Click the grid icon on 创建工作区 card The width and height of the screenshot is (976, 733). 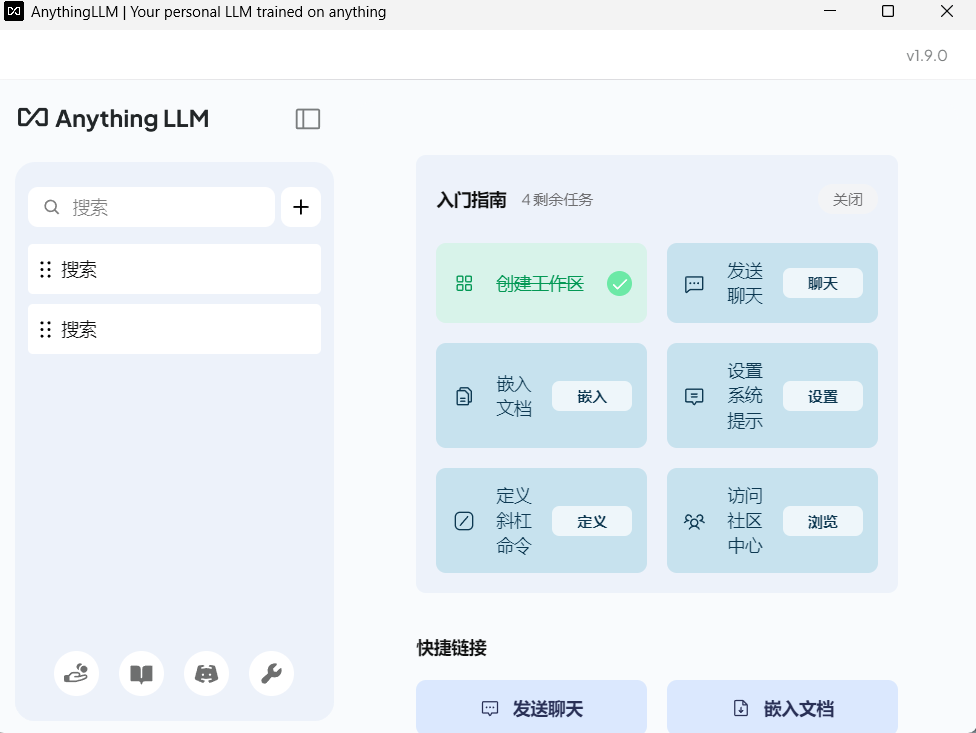464,283
